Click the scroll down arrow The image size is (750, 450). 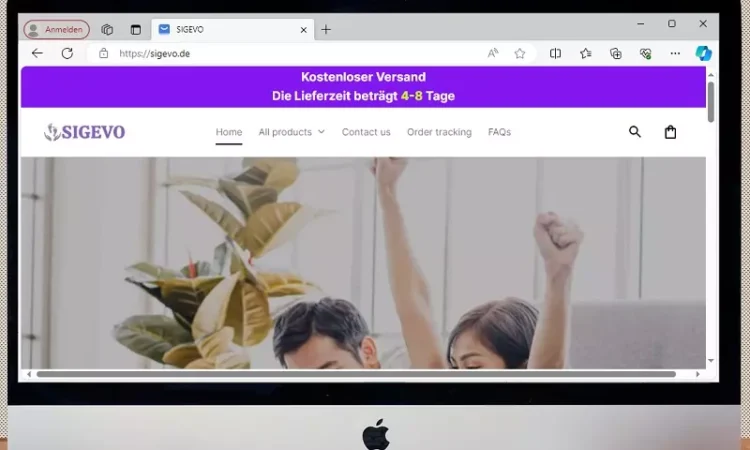[x=711, y=361]
